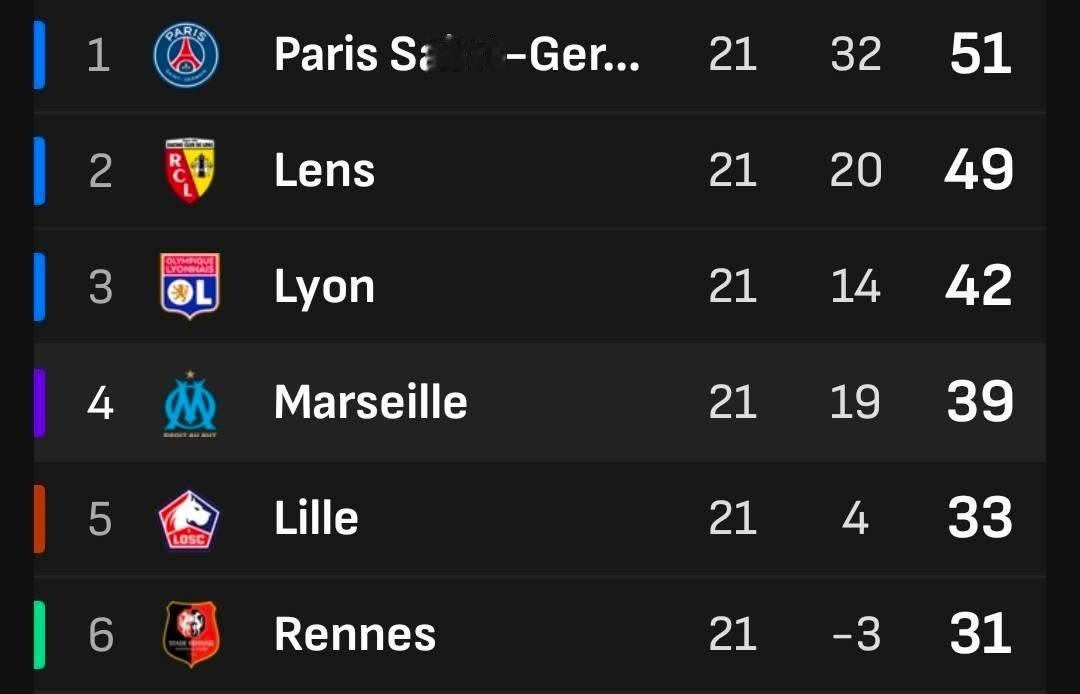Click Lens's 49 points value
The width and height of the screenshot is (1080, 694).
click(x=979, y=170)
